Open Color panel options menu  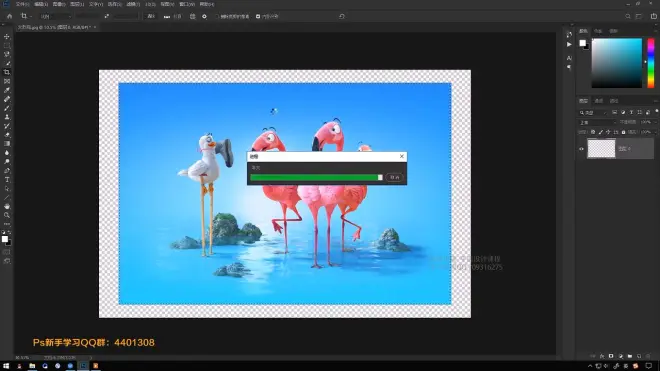point(656,31)
